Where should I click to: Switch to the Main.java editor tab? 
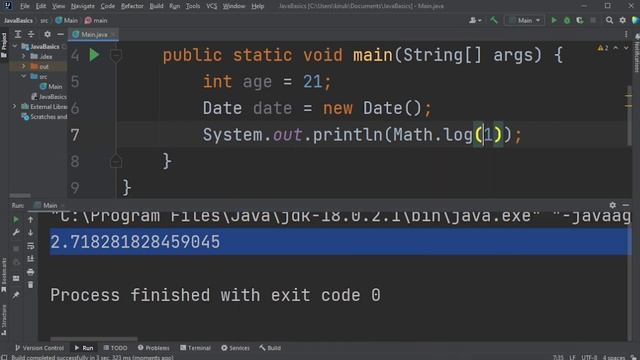click(94, 34)
